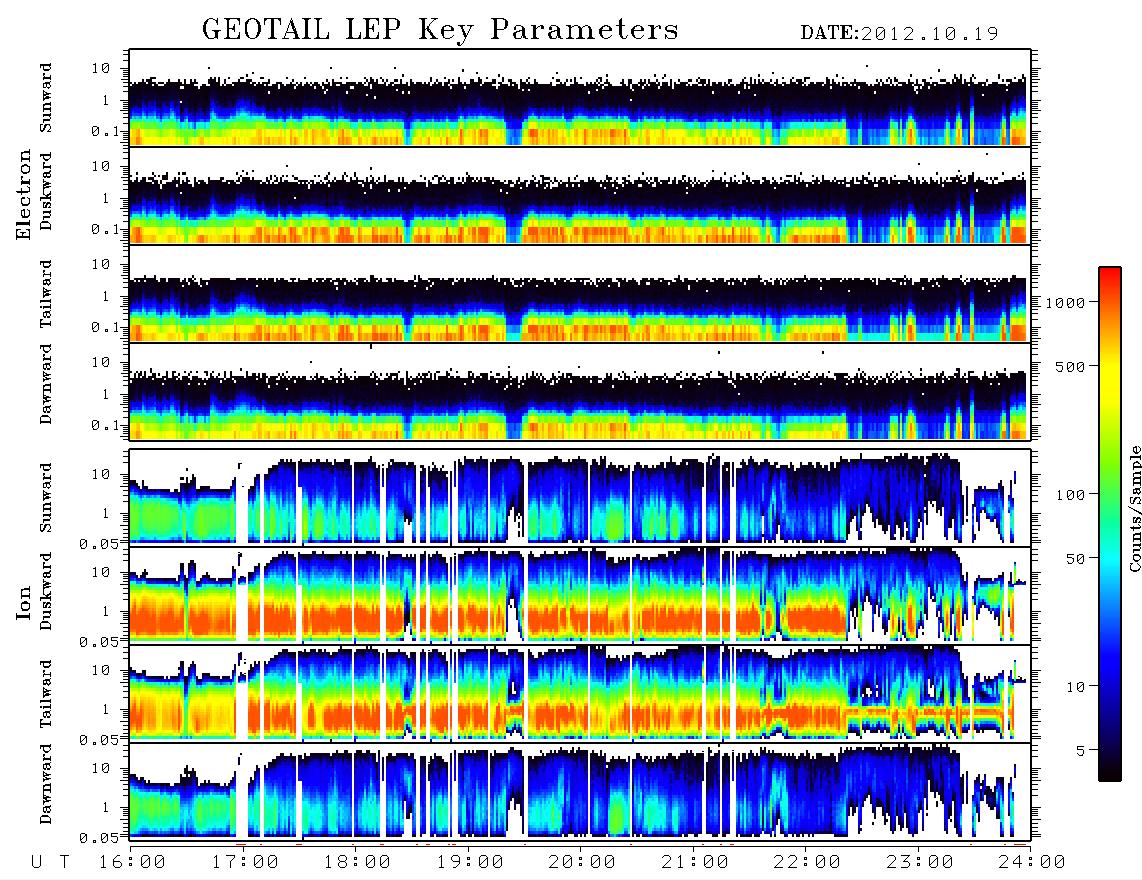Click the "1000" colorbar tick label
Image resolution: width=1142 pixels, height=880 pixels.
(1065, 303)
